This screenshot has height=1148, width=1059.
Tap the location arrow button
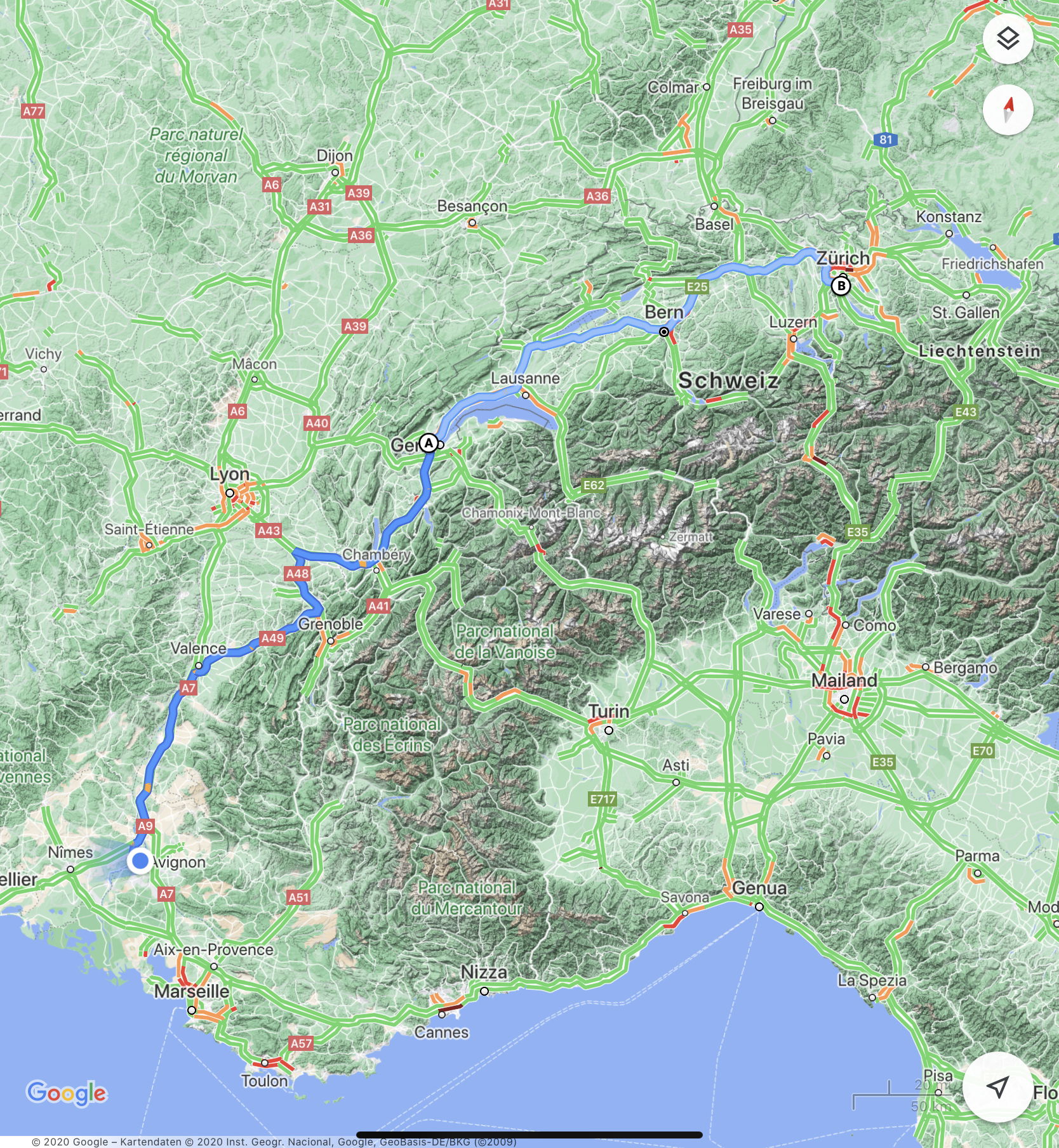(997, 1086)
